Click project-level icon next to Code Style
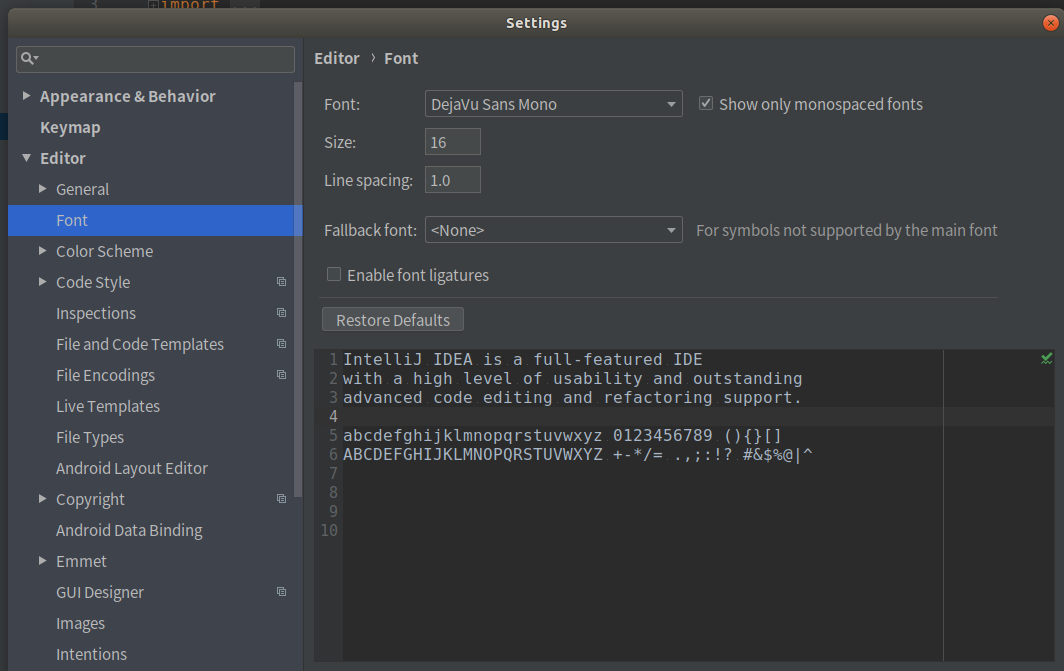1064x671 pixels. pyautogui.click(x=282, y=282)
